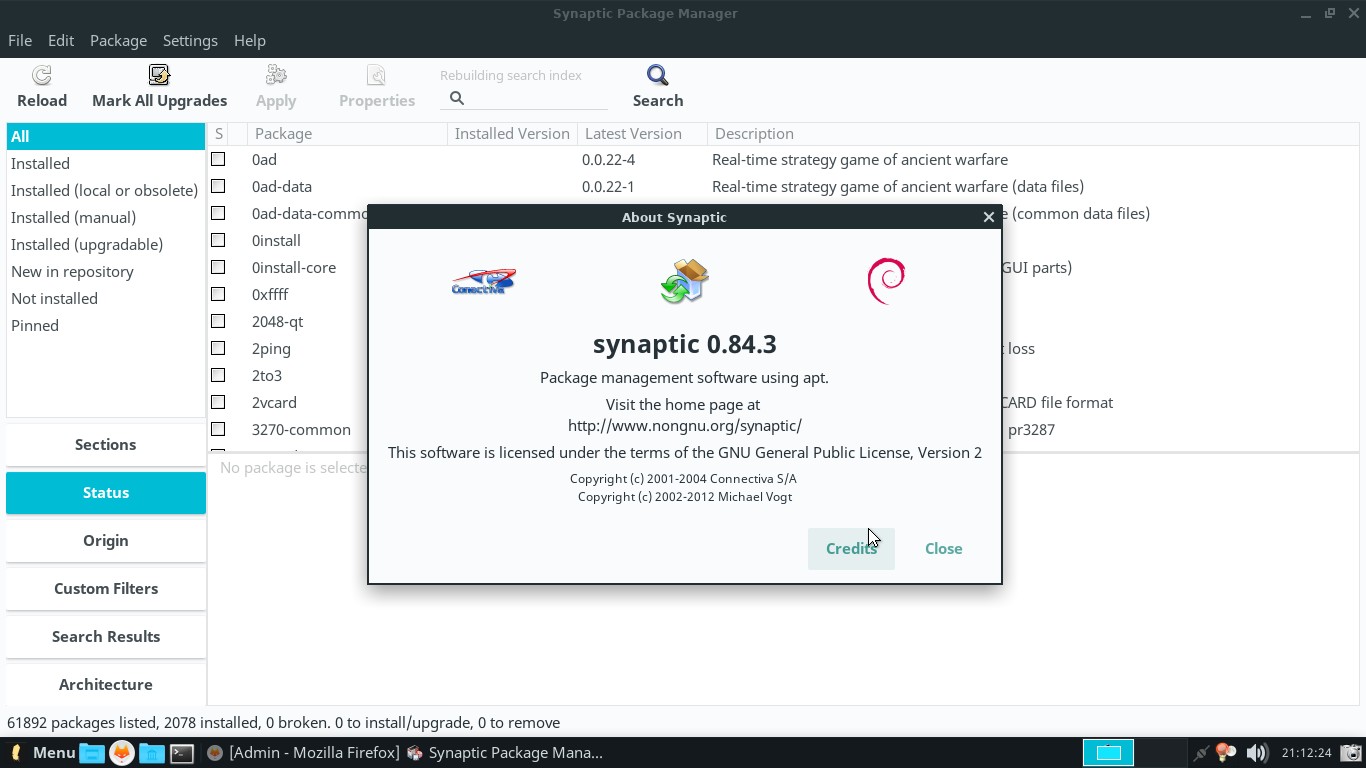Select the Installed (manual) filter
Screen dimensions: 1366x768
click(x=106, y=218)
